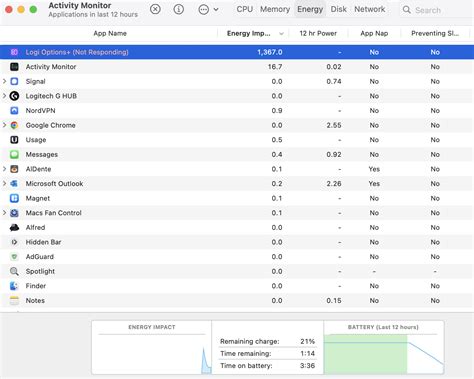
Task: Click the stop process X toolbar icon
Action: tap(155, 9)
